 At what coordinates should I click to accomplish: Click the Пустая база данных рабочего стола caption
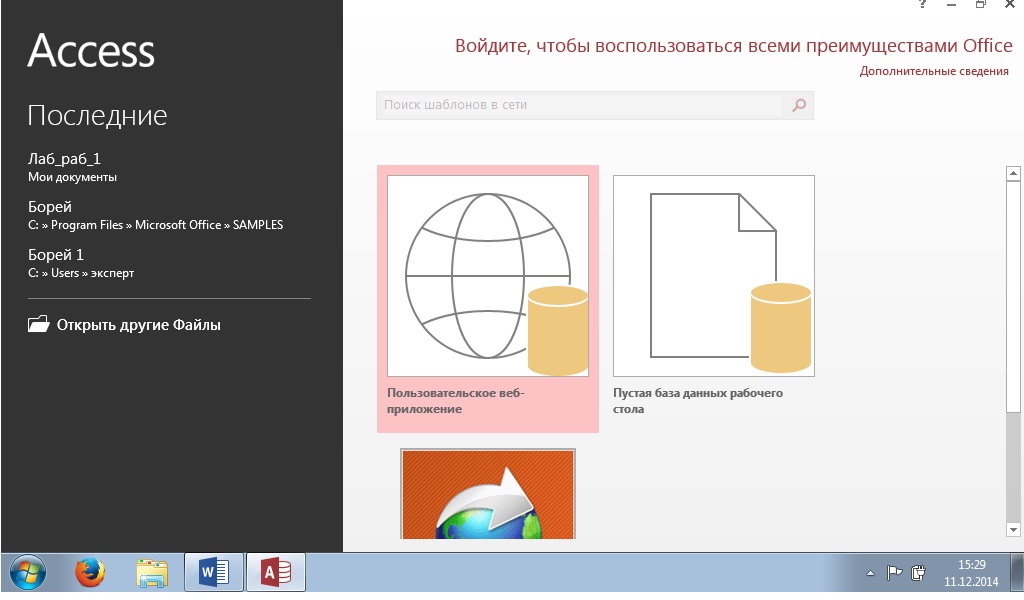(x=697, y=401)
